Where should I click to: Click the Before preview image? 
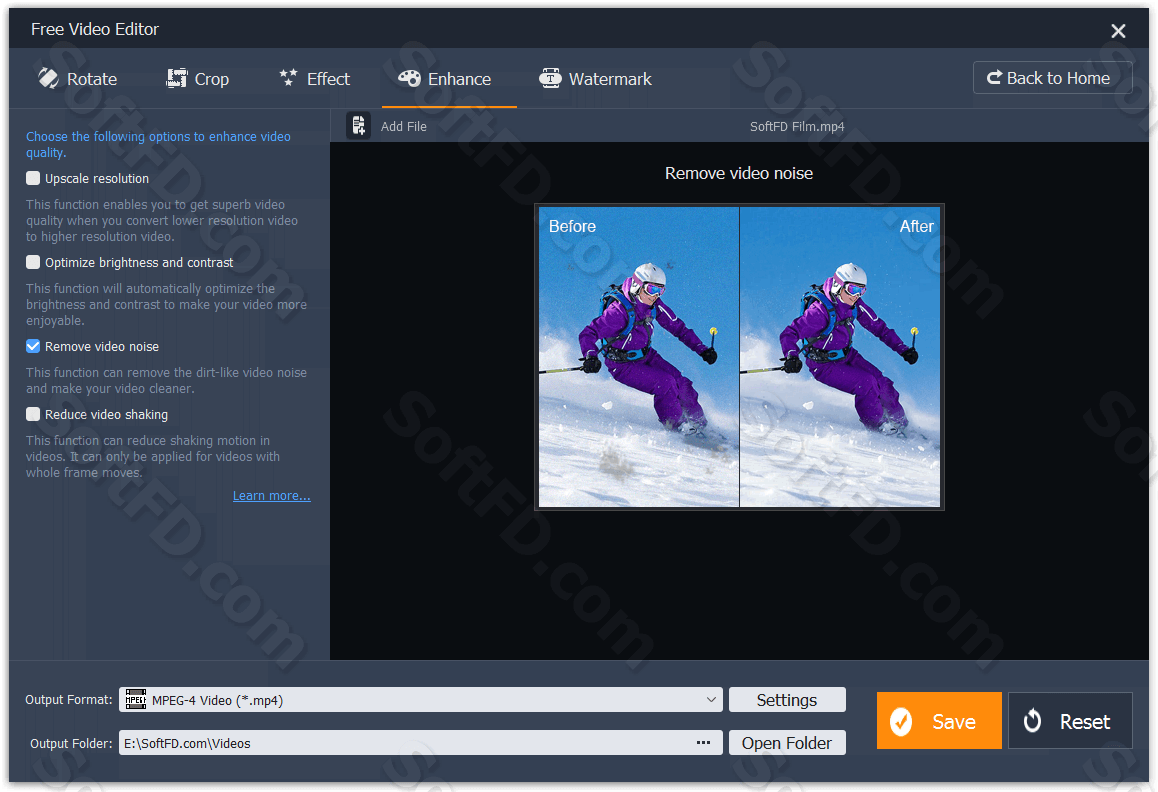639,357
